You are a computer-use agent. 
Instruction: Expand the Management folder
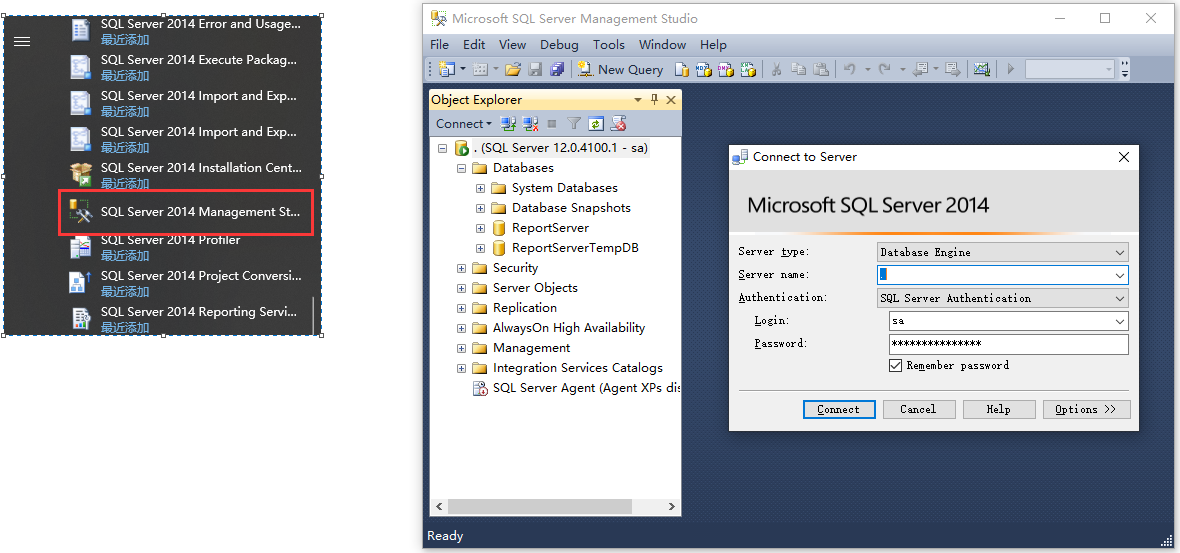(x=461, y=348)
